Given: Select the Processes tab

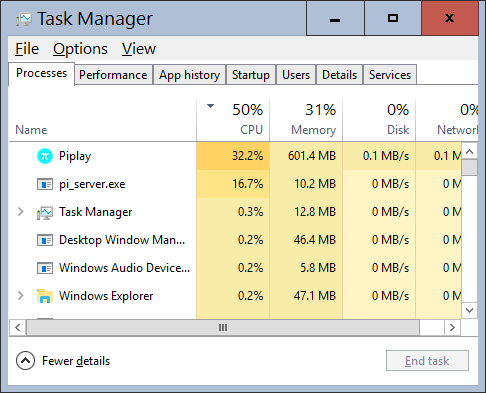Looking at the screenshot, I should 41,73.
